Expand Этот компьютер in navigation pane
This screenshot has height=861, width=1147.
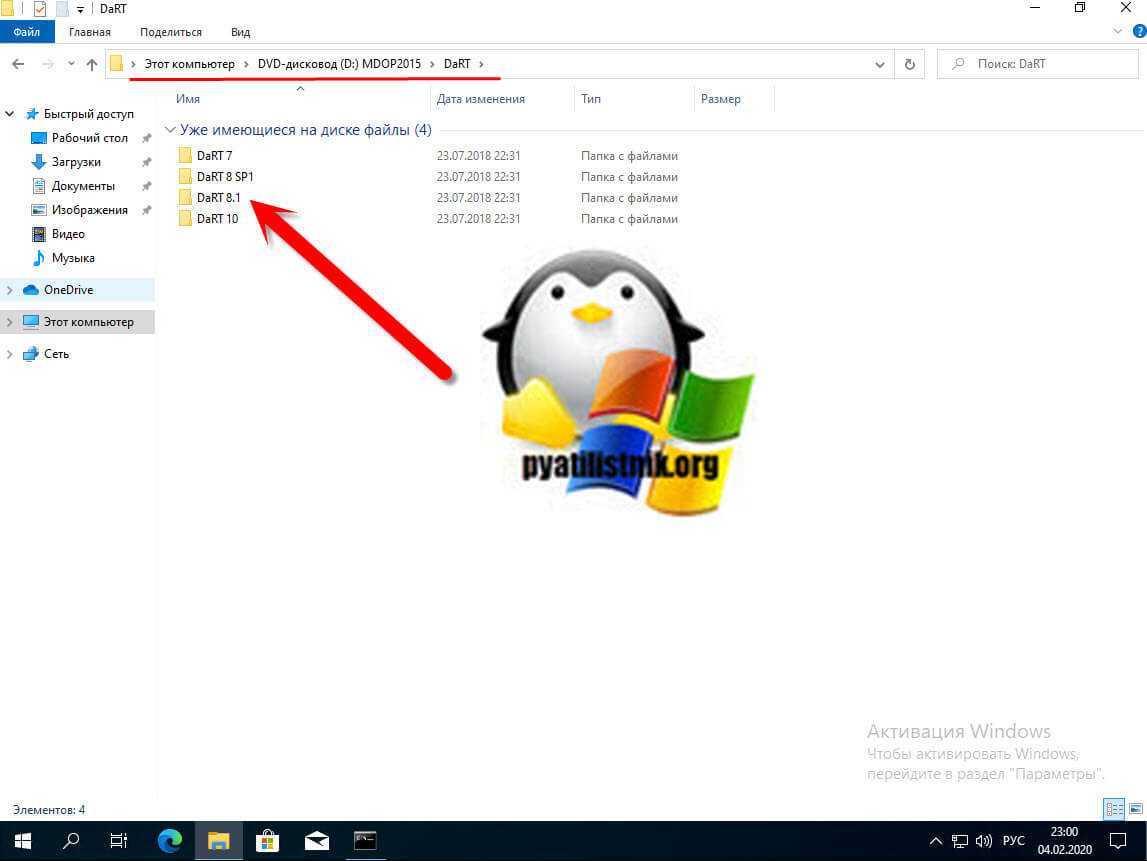point(10,322)
